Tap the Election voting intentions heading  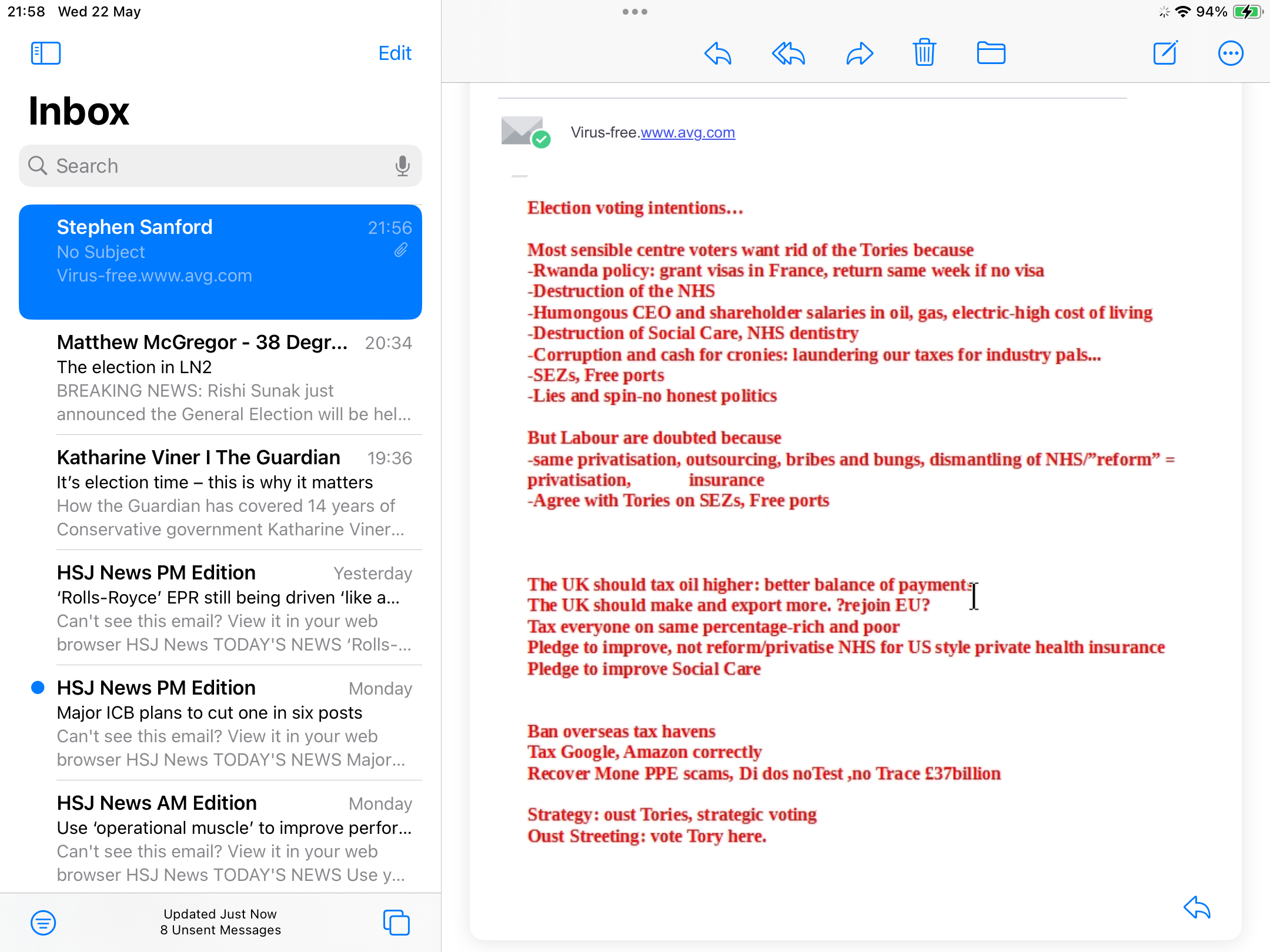[635, 208]
